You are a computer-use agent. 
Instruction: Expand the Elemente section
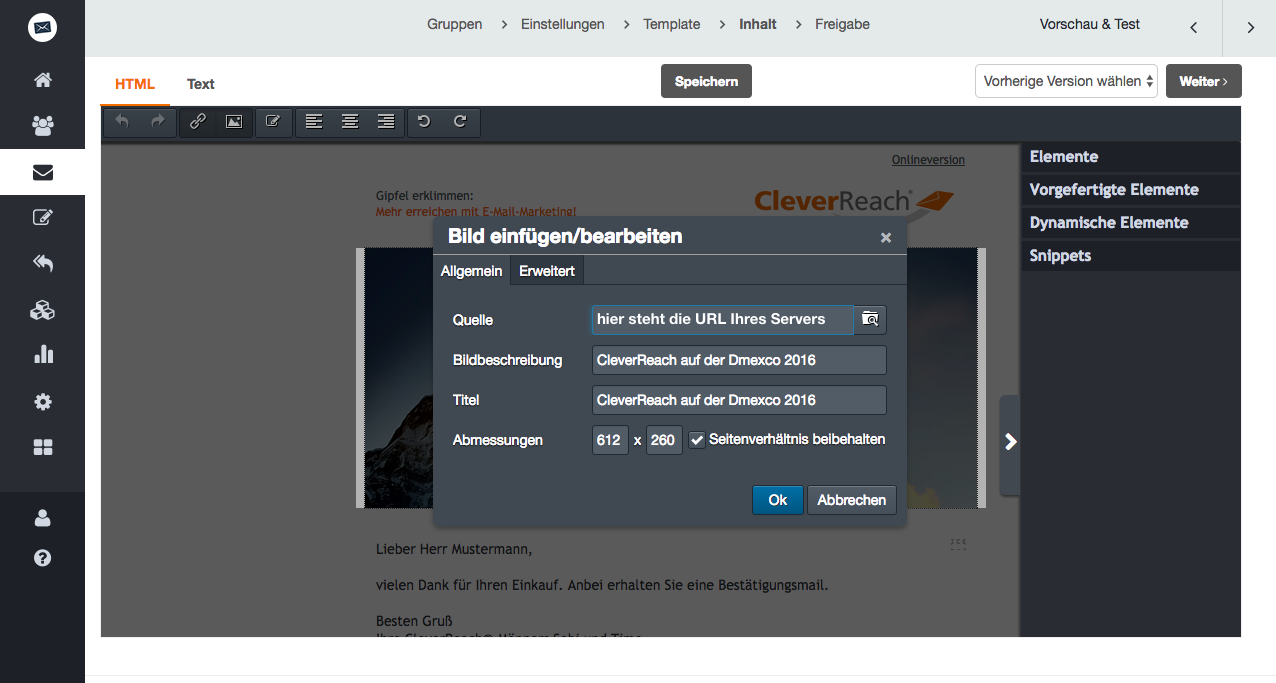click(1130, 156)
